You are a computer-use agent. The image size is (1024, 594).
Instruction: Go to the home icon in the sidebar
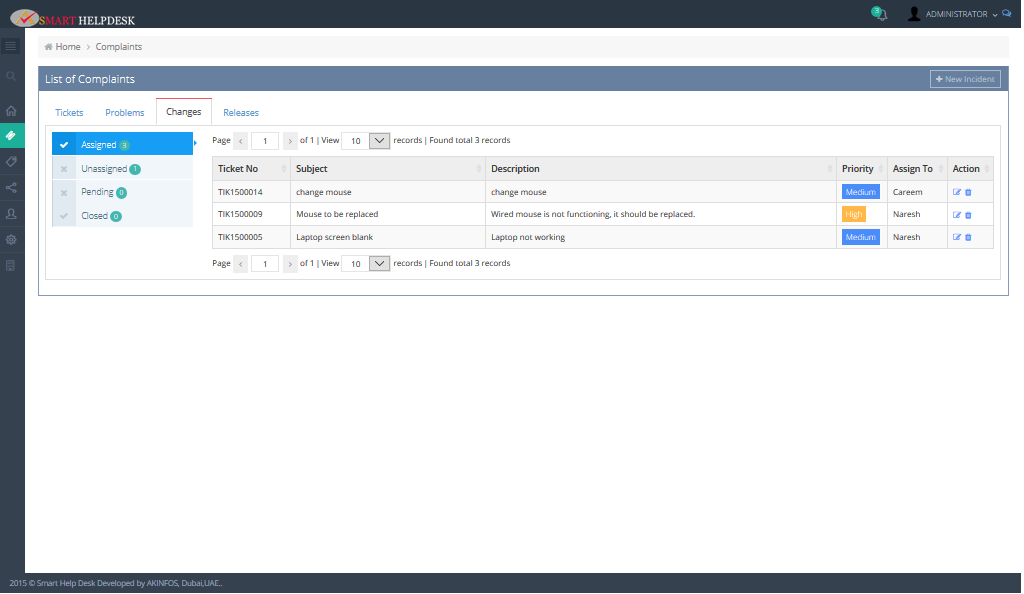pyautogui.click(x=11, y=111)
